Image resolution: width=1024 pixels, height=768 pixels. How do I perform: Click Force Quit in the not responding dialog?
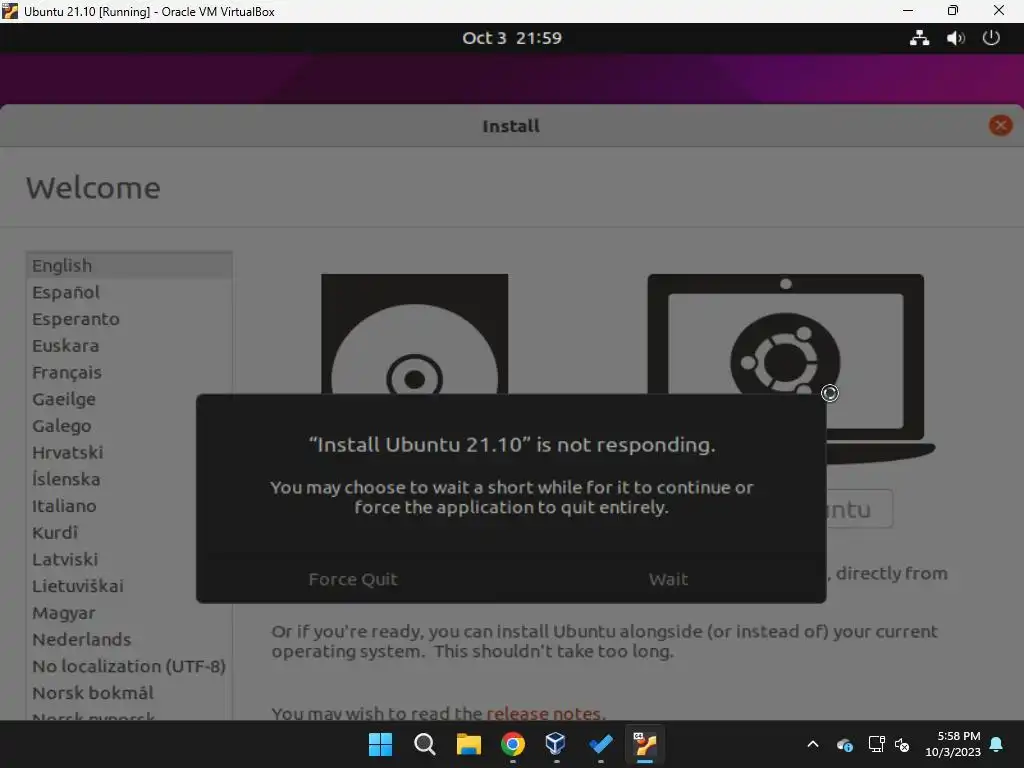(x=353, y=579)
